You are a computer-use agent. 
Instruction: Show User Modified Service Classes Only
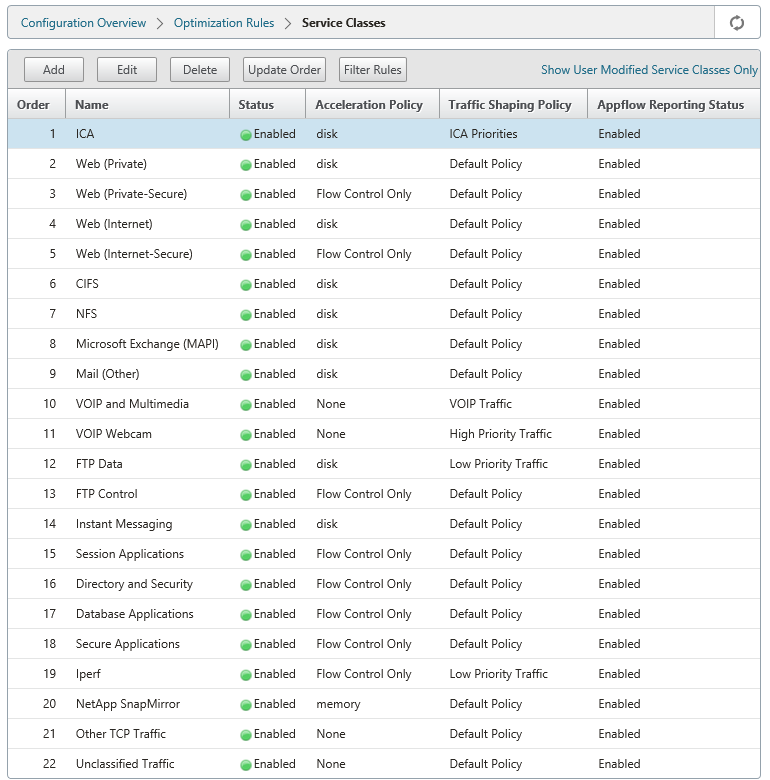coord(649,70)
